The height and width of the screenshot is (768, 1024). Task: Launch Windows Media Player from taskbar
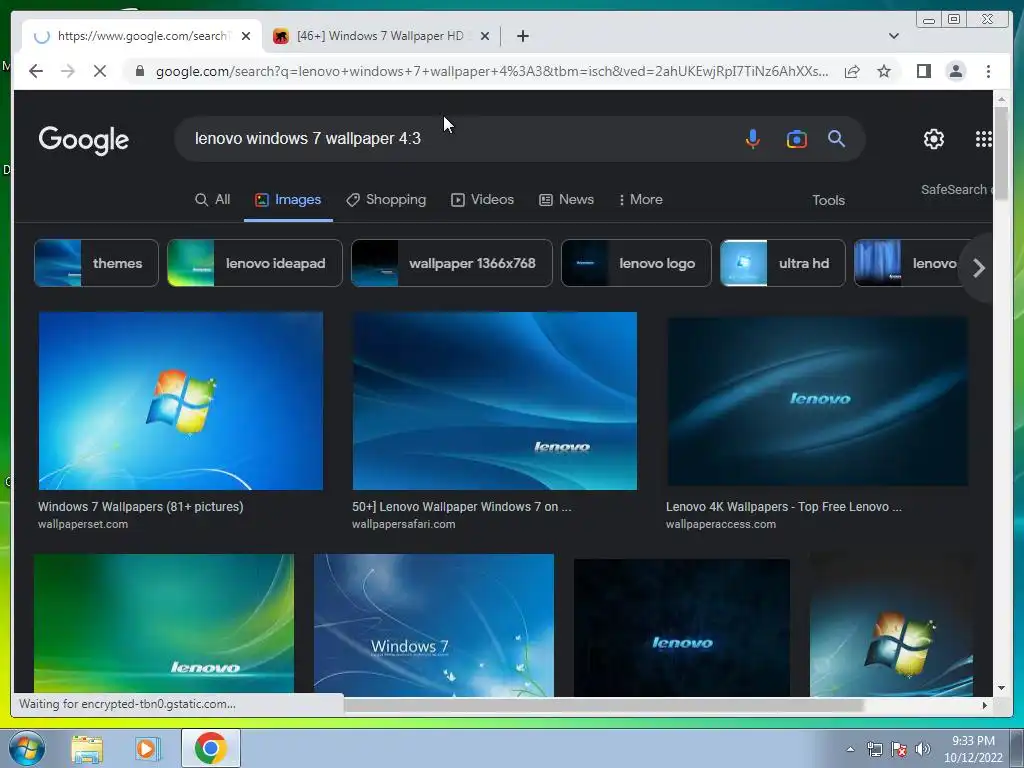(x=148, y=749)
